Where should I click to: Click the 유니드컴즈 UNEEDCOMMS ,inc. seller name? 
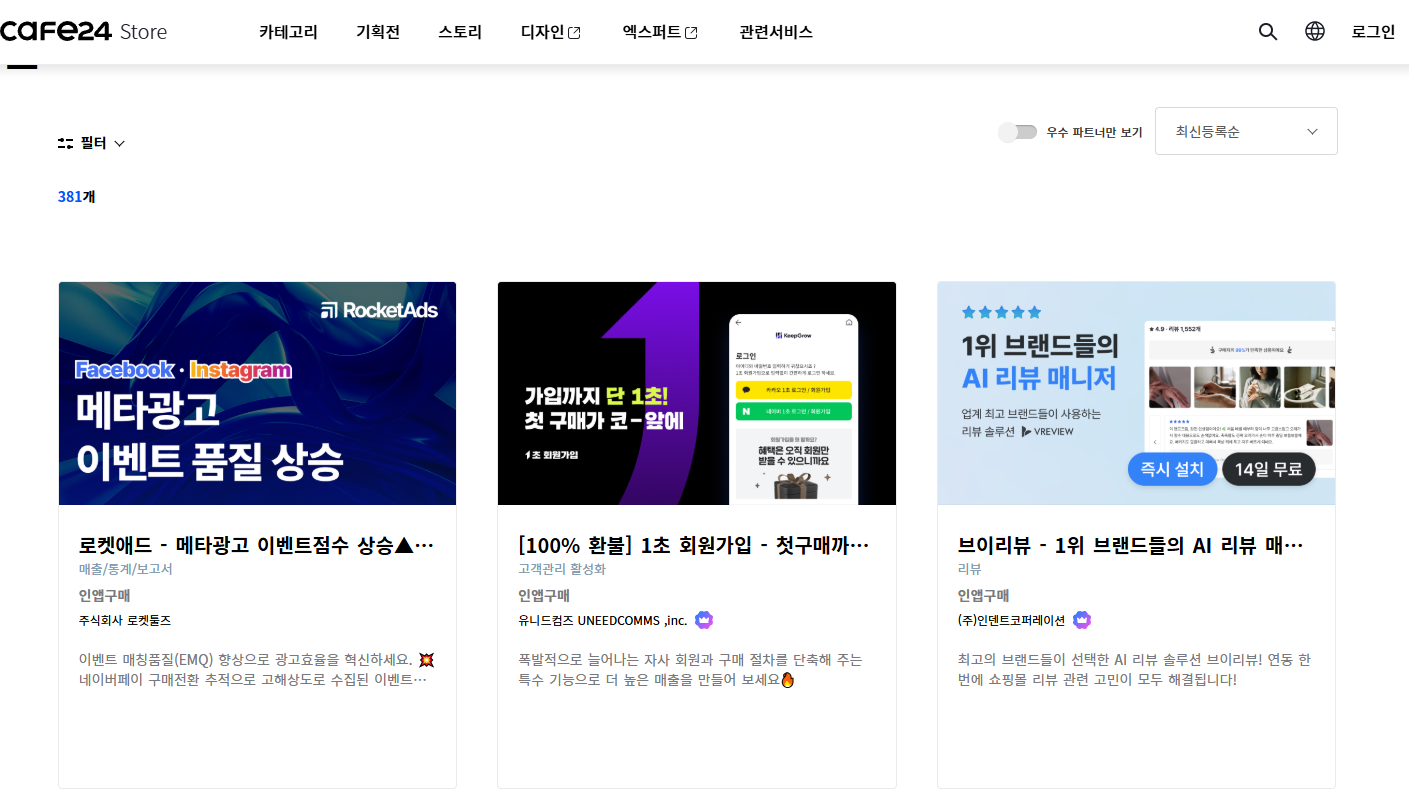pos(603,620)
